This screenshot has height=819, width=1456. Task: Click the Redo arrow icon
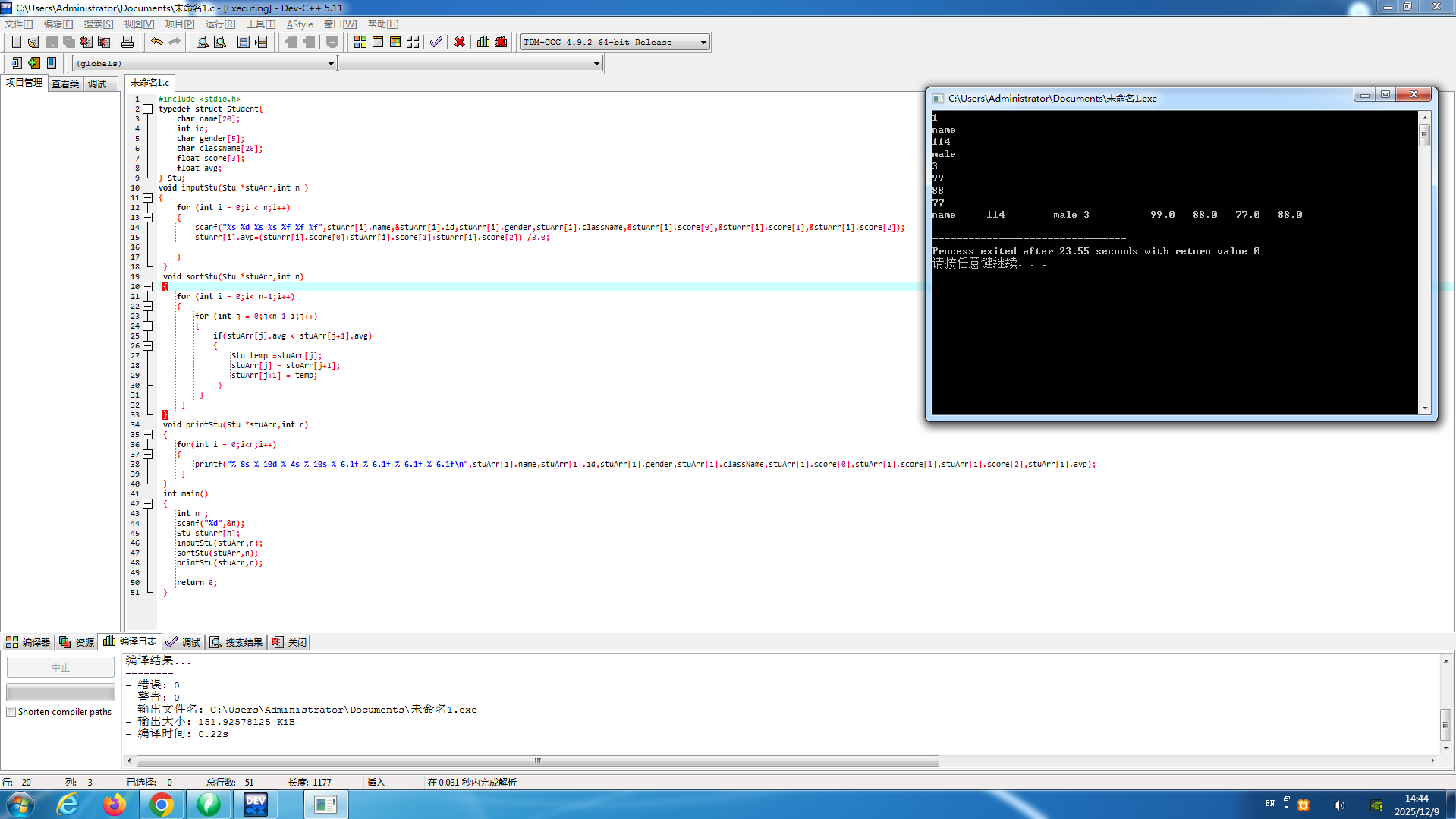tap(175, 42)
